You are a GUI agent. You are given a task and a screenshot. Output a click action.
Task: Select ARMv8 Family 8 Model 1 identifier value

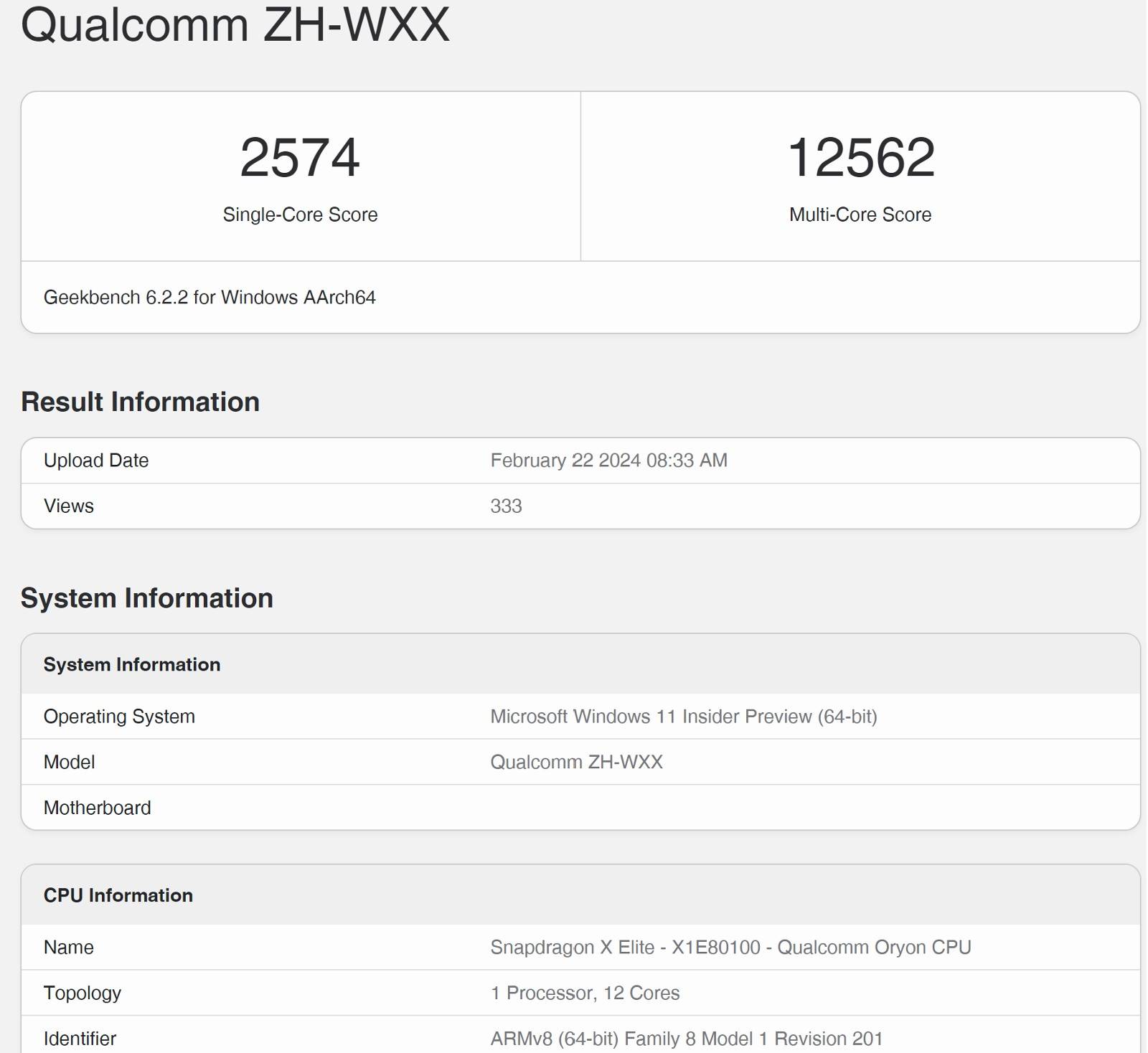tap(687, 1039)
